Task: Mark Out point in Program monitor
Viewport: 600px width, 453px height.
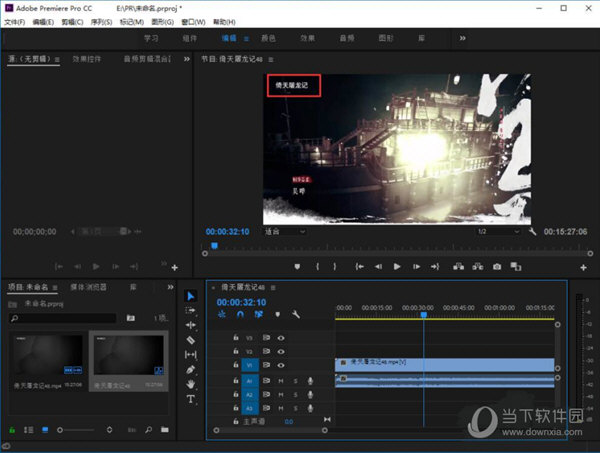Action: click(x=334, y=267)
